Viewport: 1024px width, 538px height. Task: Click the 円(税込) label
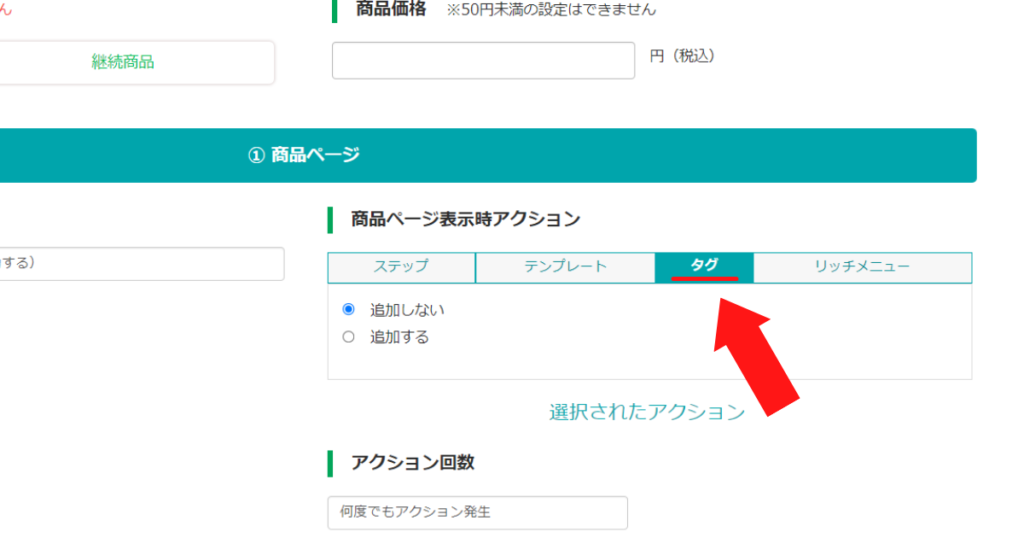[x=682, y=56]
